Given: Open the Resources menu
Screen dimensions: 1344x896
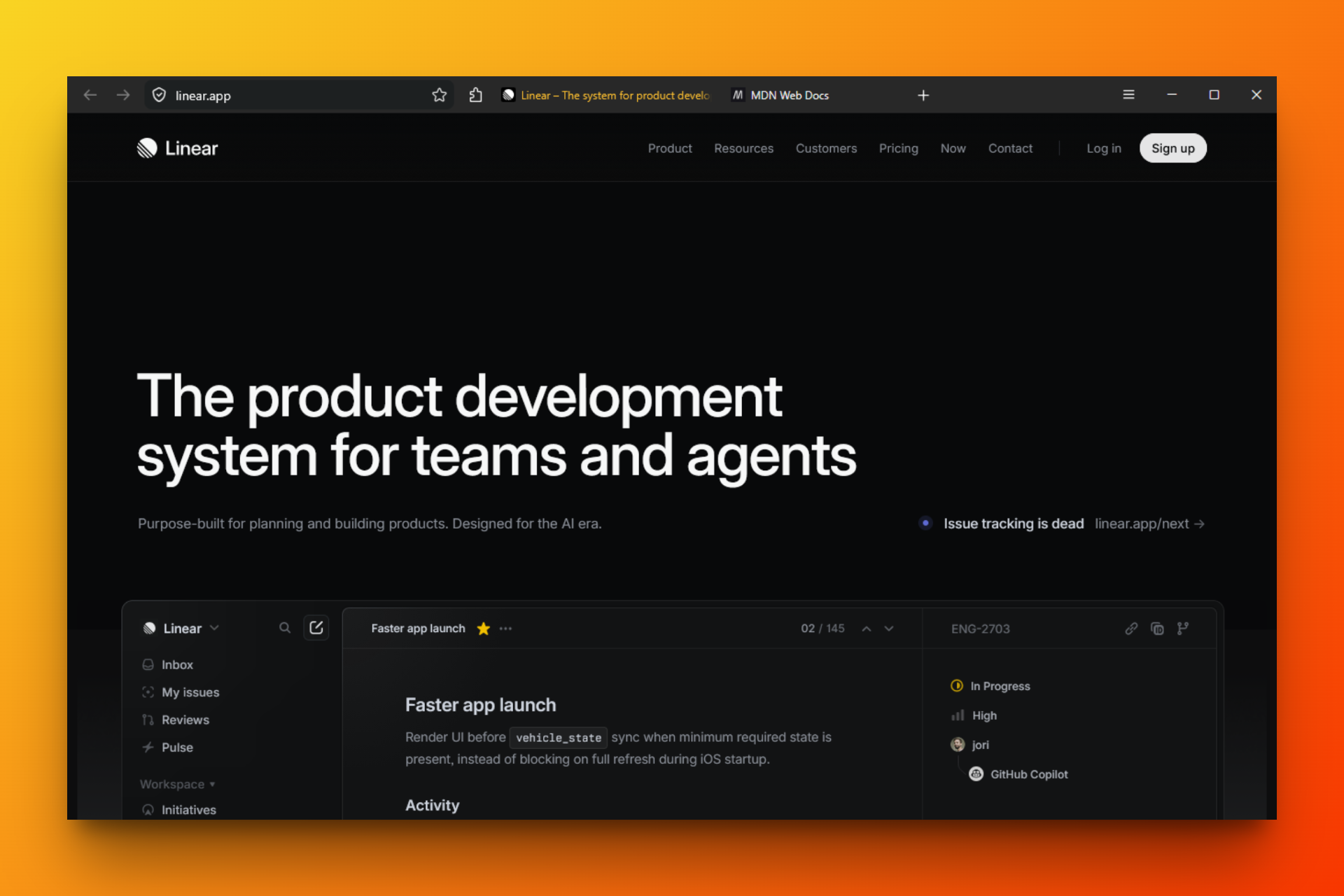Looking at the screenshot, I should pos(743,148).
